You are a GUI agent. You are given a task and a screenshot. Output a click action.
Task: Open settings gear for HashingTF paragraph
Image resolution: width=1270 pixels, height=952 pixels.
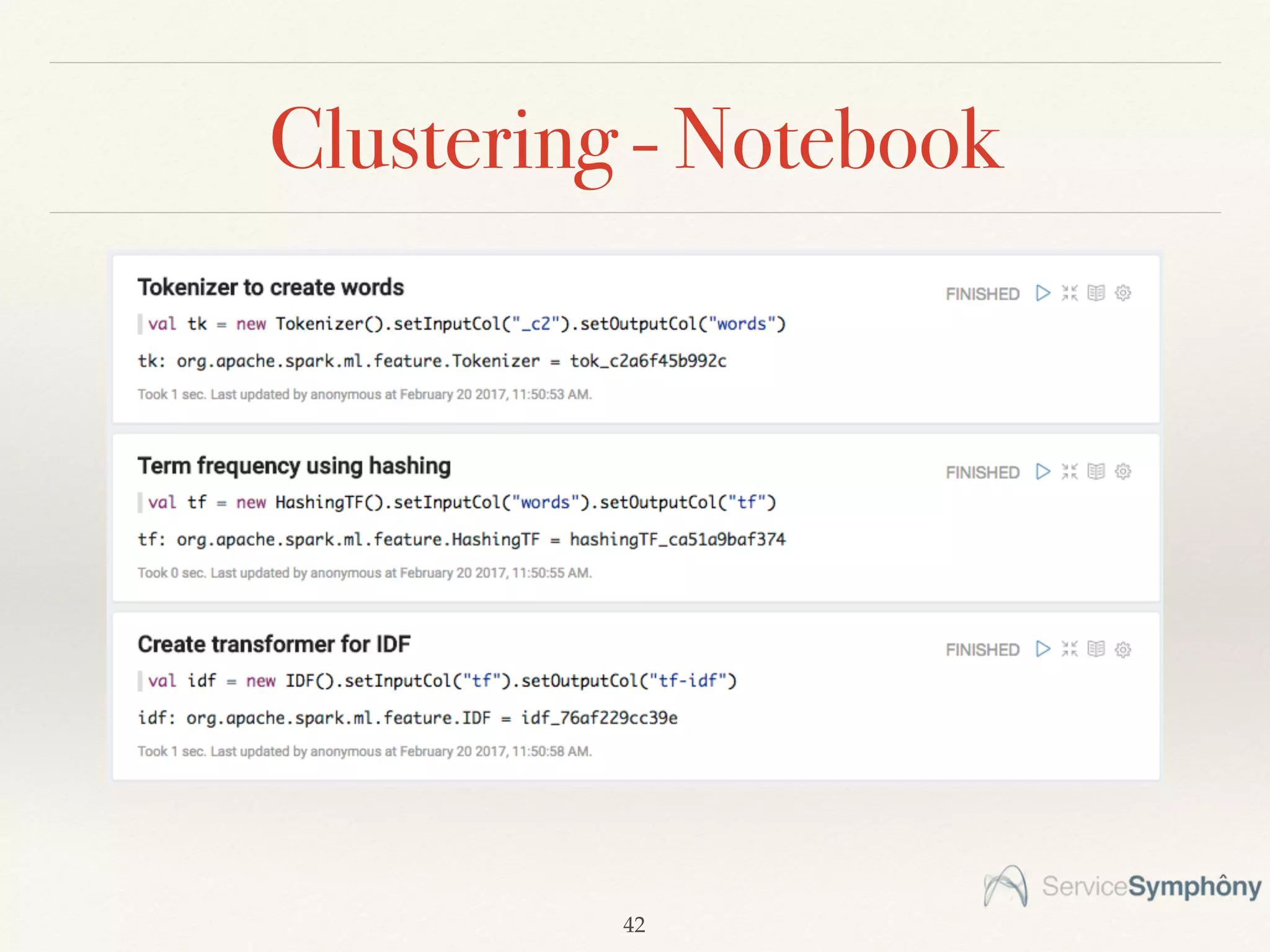click(x=1123, y=472)
